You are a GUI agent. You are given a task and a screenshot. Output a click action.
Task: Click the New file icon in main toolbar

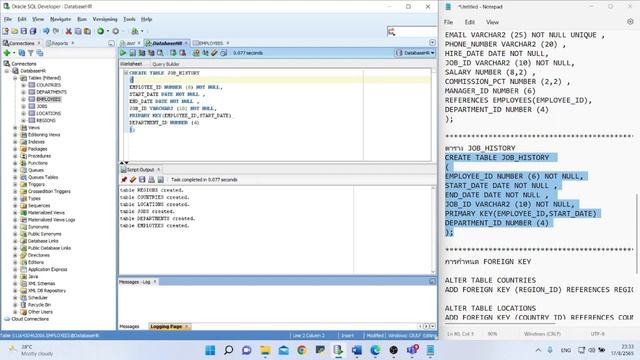coord(5,31)
